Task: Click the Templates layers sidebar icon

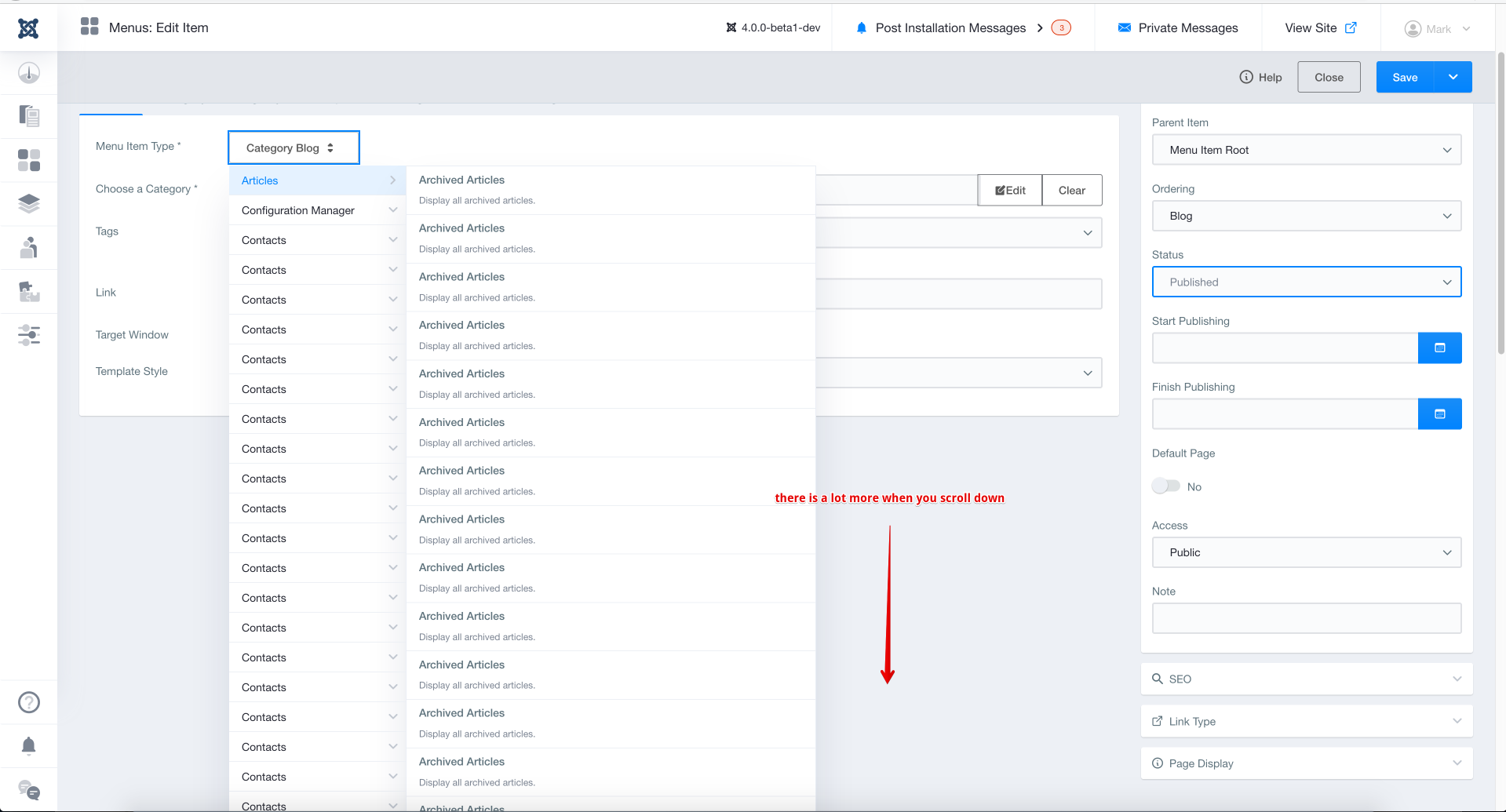Action: coord(29,204)
